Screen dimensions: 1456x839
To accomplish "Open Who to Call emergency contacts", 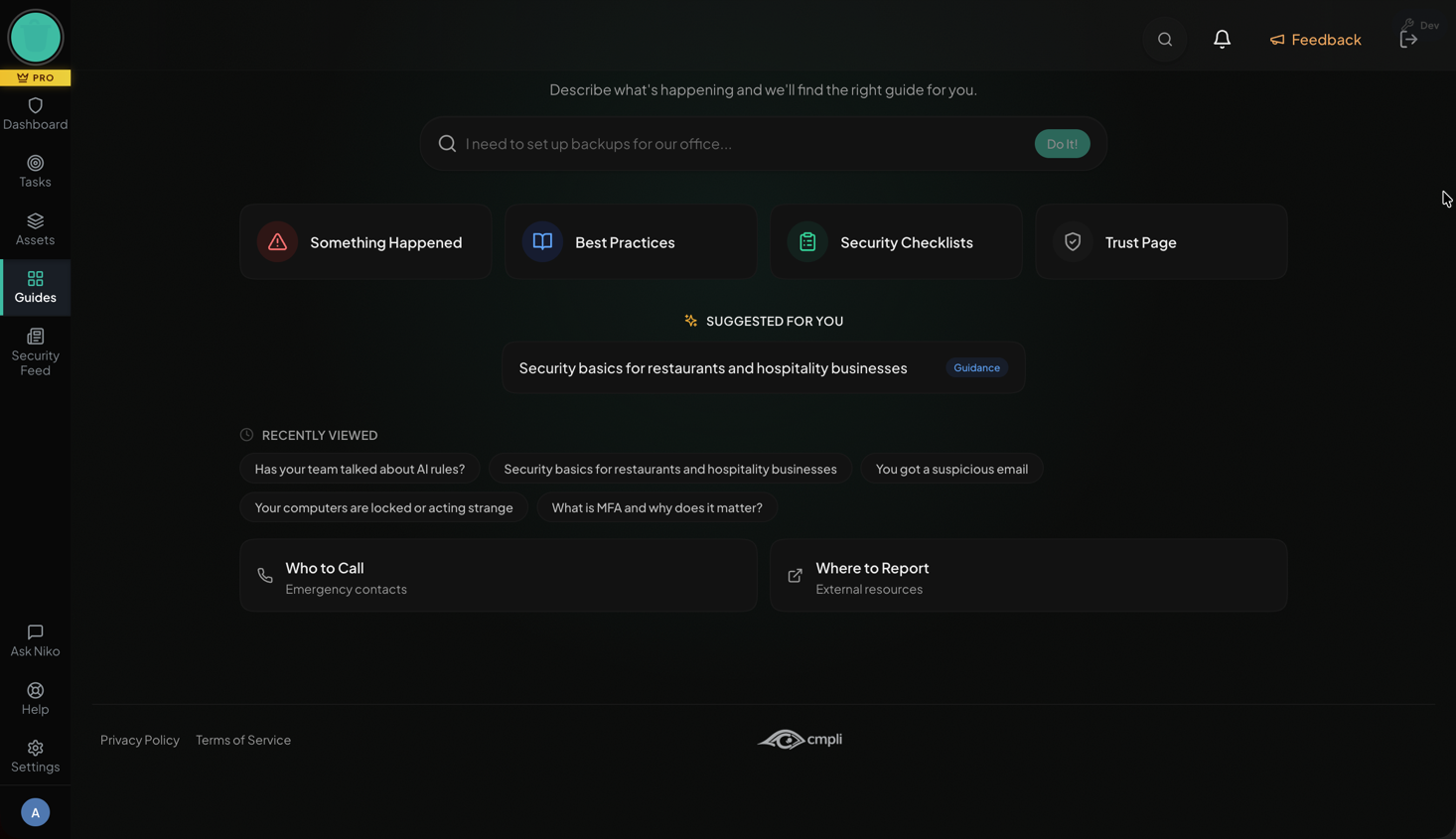I will click(x=498, y=576).
